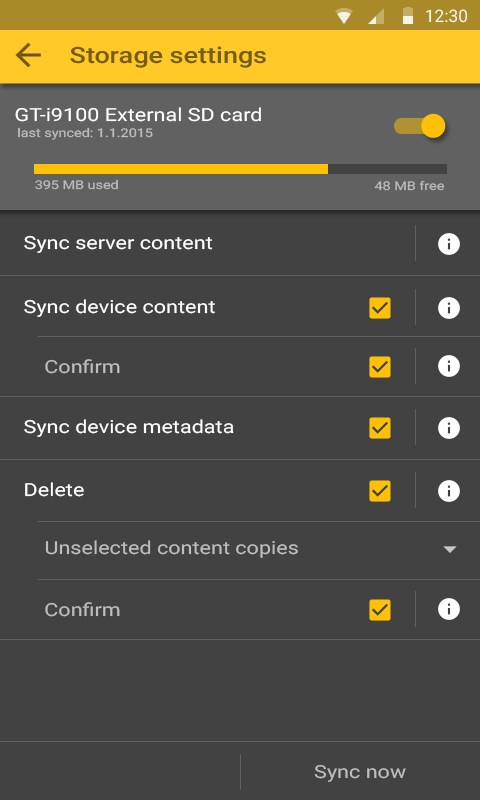Image resolution: width=480 pixels, height=800 pixels.
Task: View info for Confirm under Sync device content
Action: [x=448, y=366]
